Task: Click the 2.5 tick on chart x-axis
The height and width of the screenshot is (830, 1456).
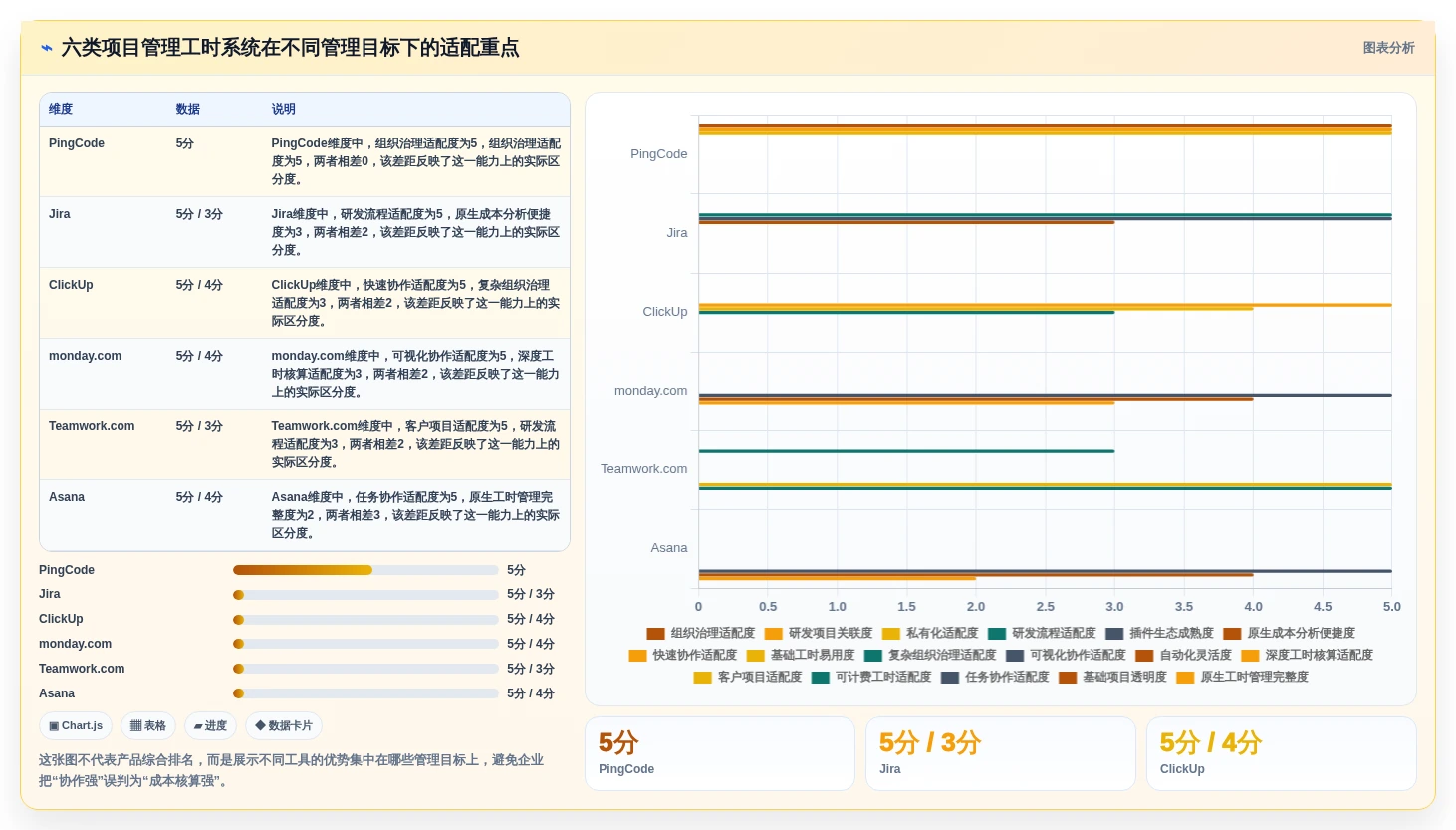Action: 1045,606
